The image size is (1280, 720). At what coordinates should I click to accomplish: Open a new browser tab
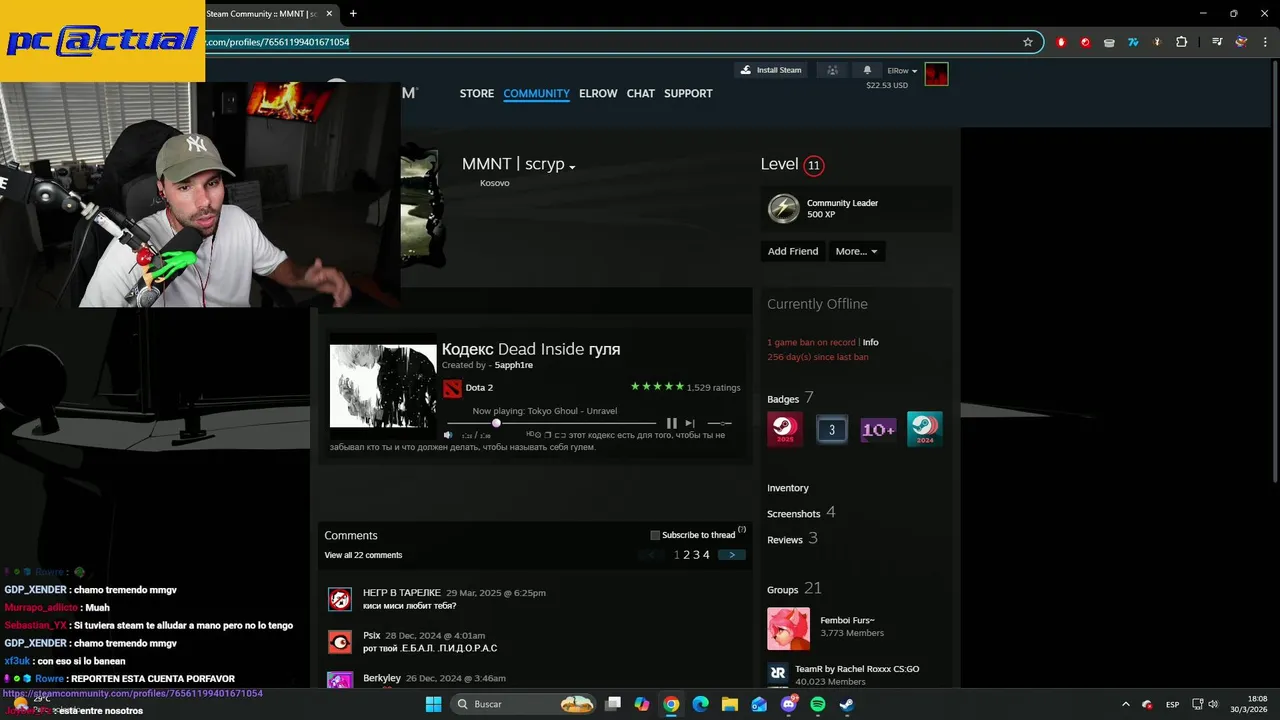pos(353,13)
